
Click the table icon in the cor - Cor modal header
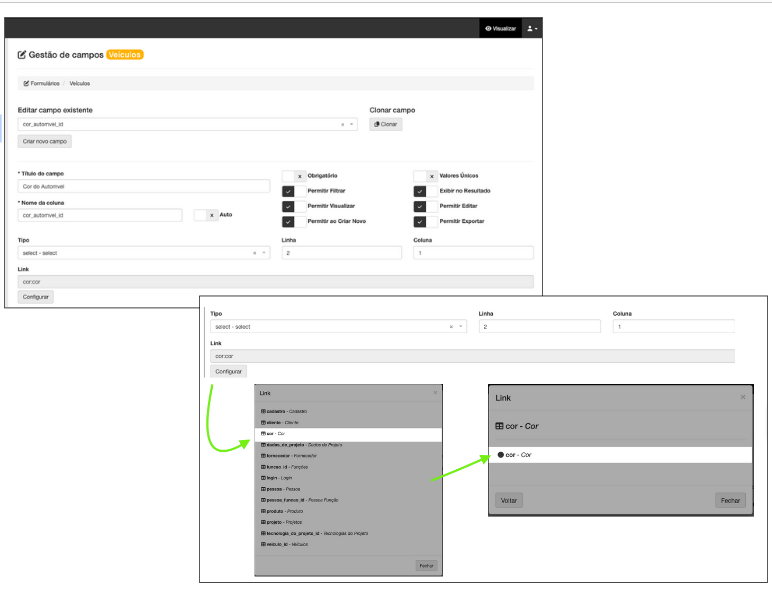pos(499,426)
